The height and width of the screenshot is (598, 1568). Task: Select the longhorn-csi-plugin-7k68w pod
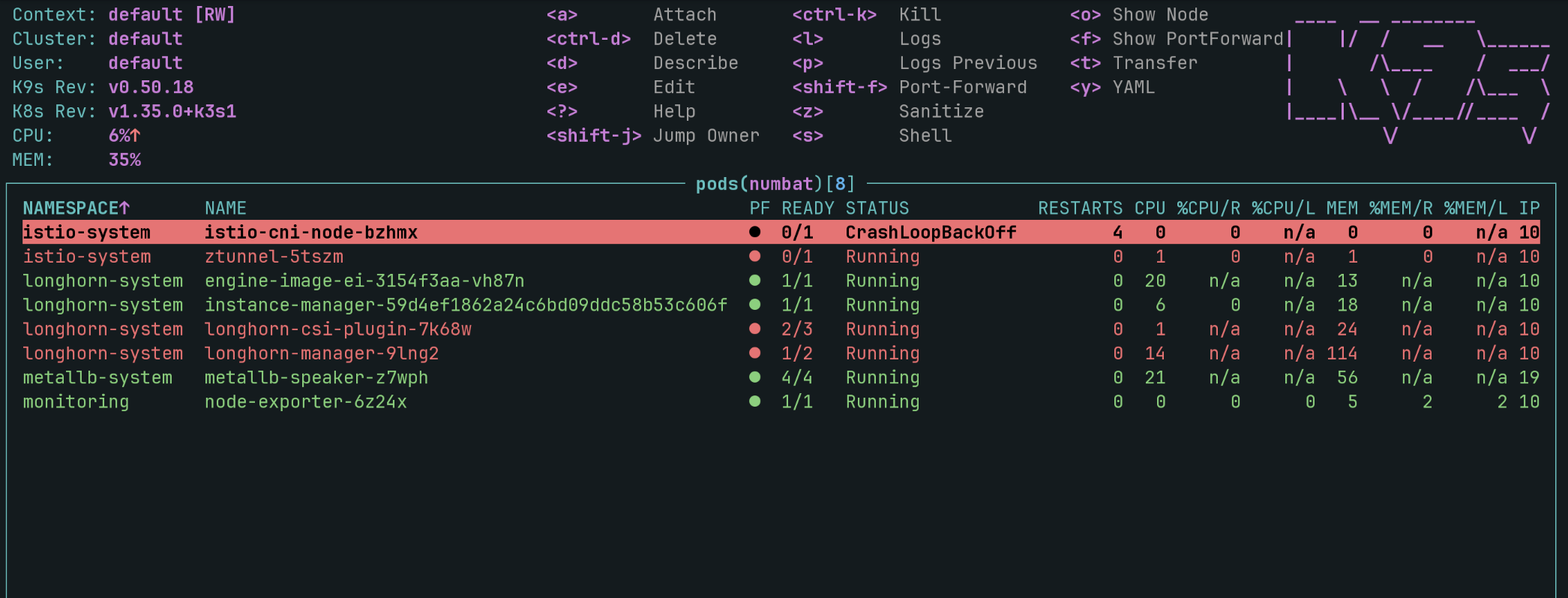click(338, 328)
